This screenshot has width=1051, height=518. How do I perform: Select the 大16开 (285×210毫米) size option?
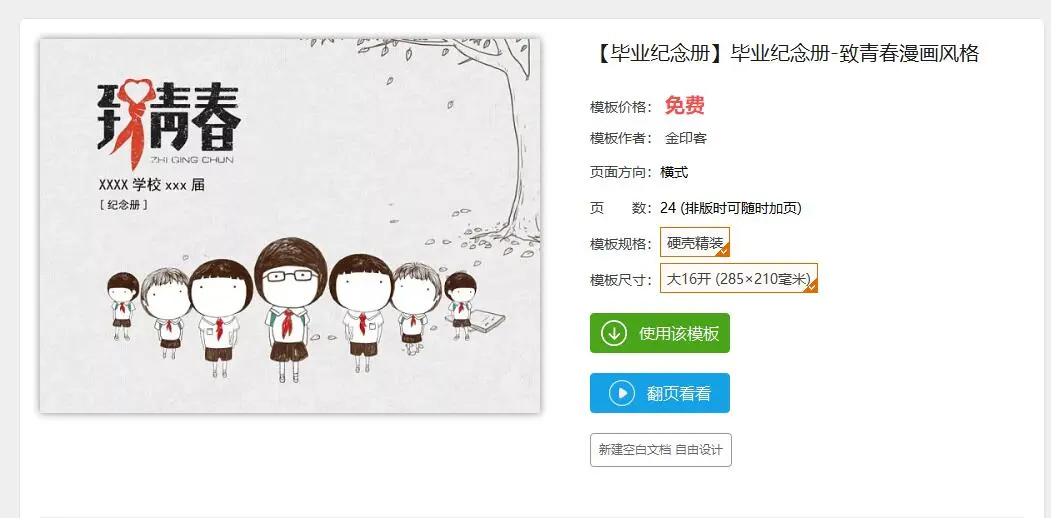tap(739, 278)
